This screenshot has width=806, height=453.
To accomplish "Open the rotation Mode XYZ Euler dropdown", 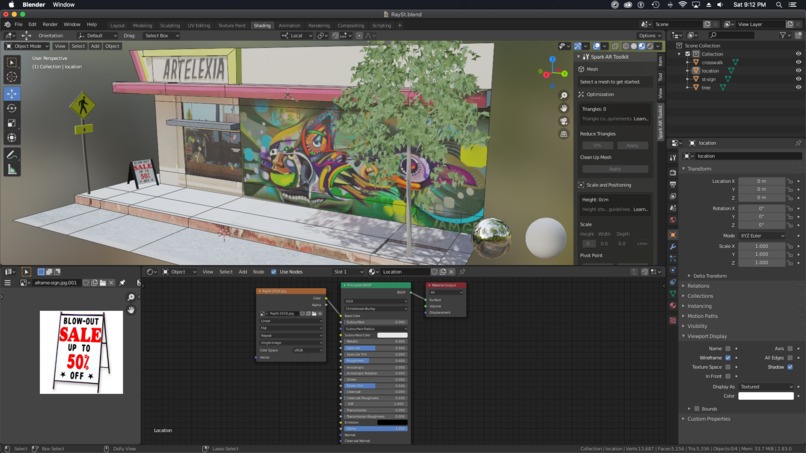I will tap(763, 235).
